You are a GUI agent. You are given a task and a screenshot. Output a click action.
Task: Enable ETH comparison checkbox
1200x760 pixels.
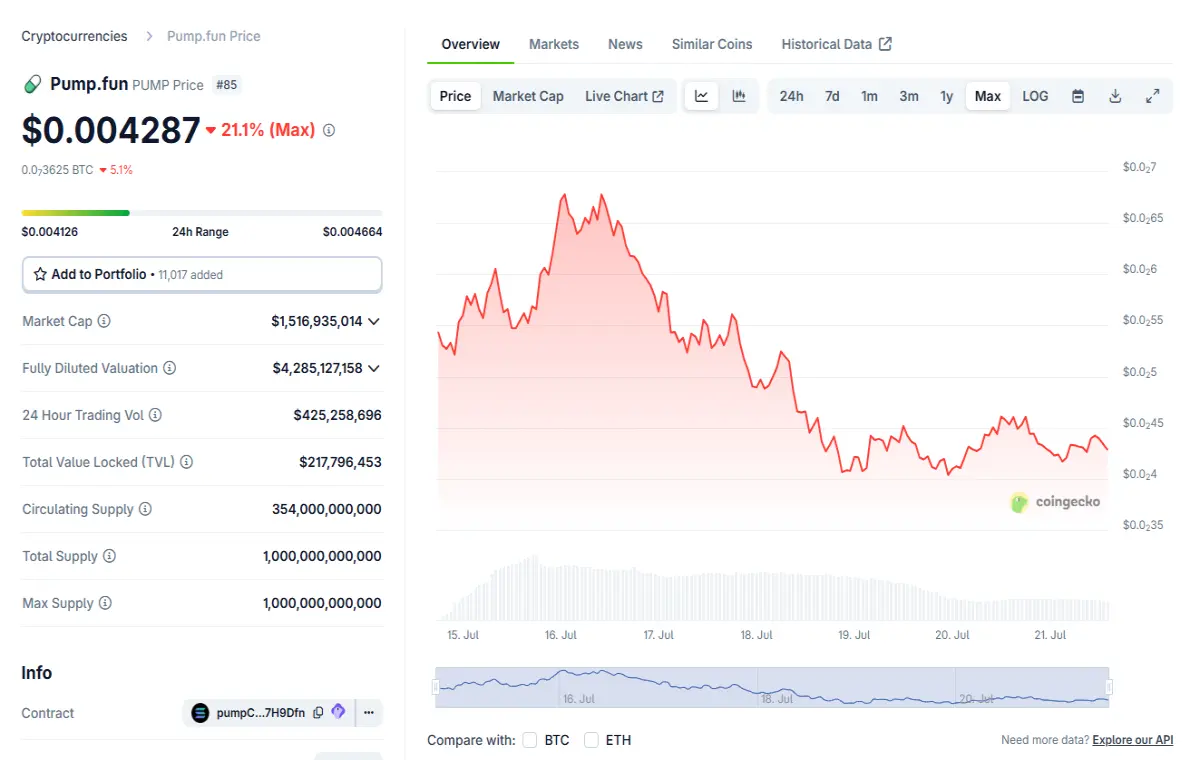pos(591,740)
